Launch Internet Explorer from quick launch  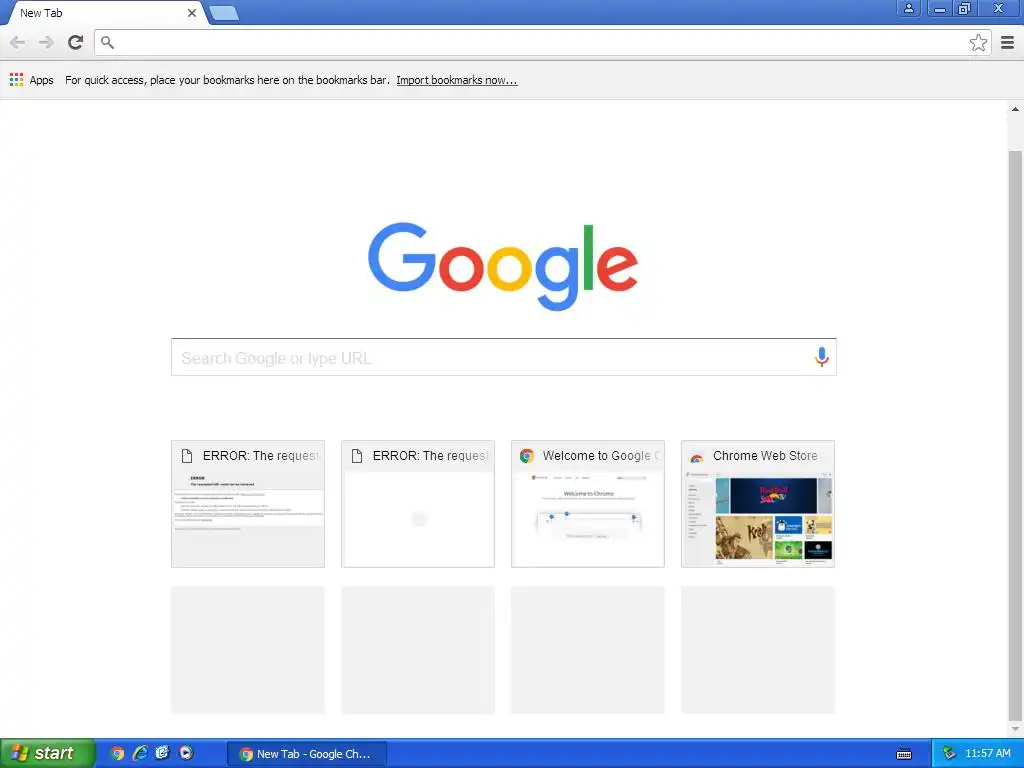coord(140,753)
